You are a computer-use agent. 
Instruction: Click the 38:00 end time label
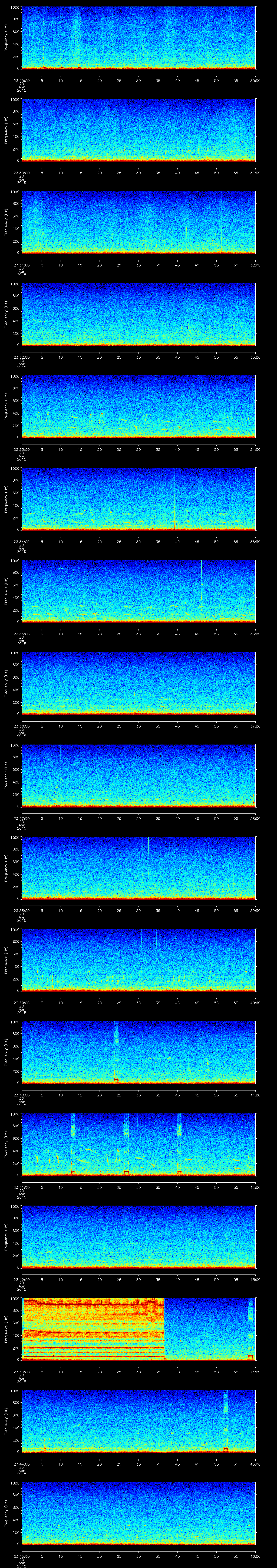[x=256, y=818]
